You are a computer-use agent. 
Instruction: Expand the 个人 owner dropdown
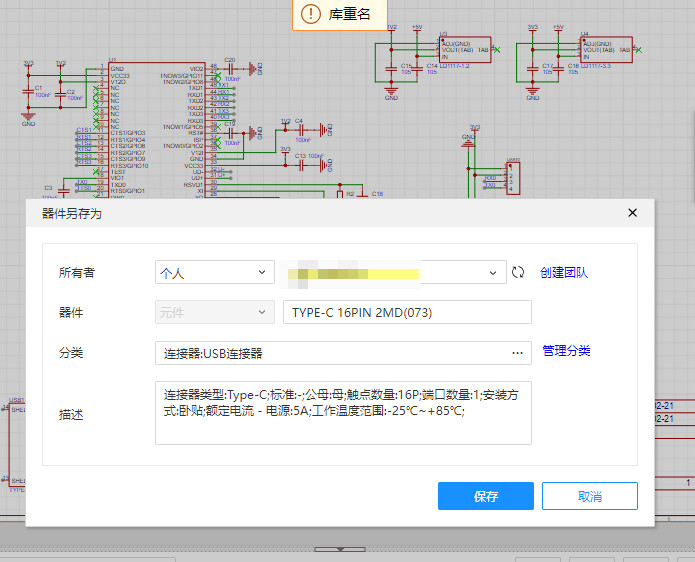pyautogui.click(x=214, y=272)
